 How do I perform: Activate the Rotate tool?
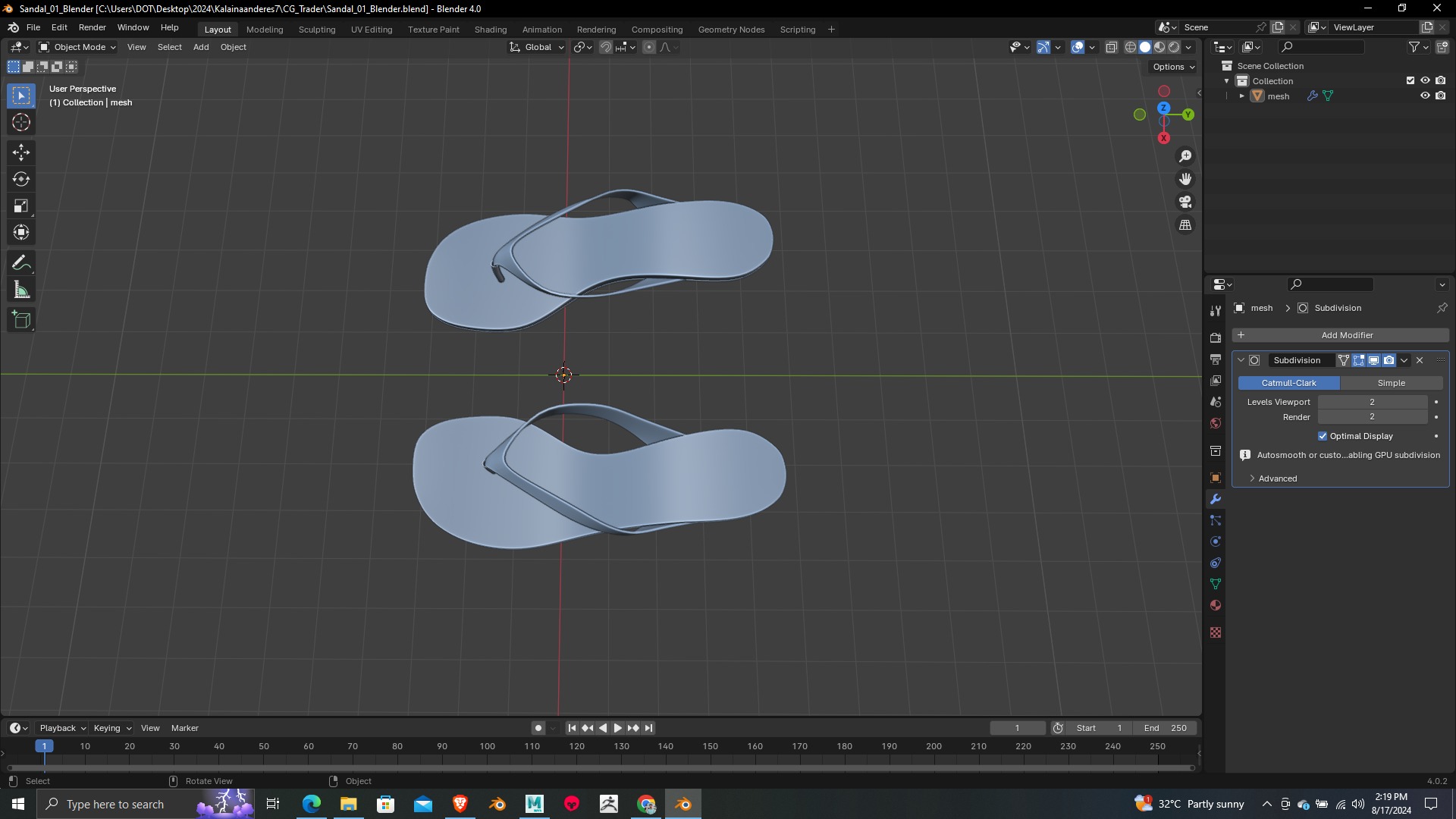pos(21,179)
